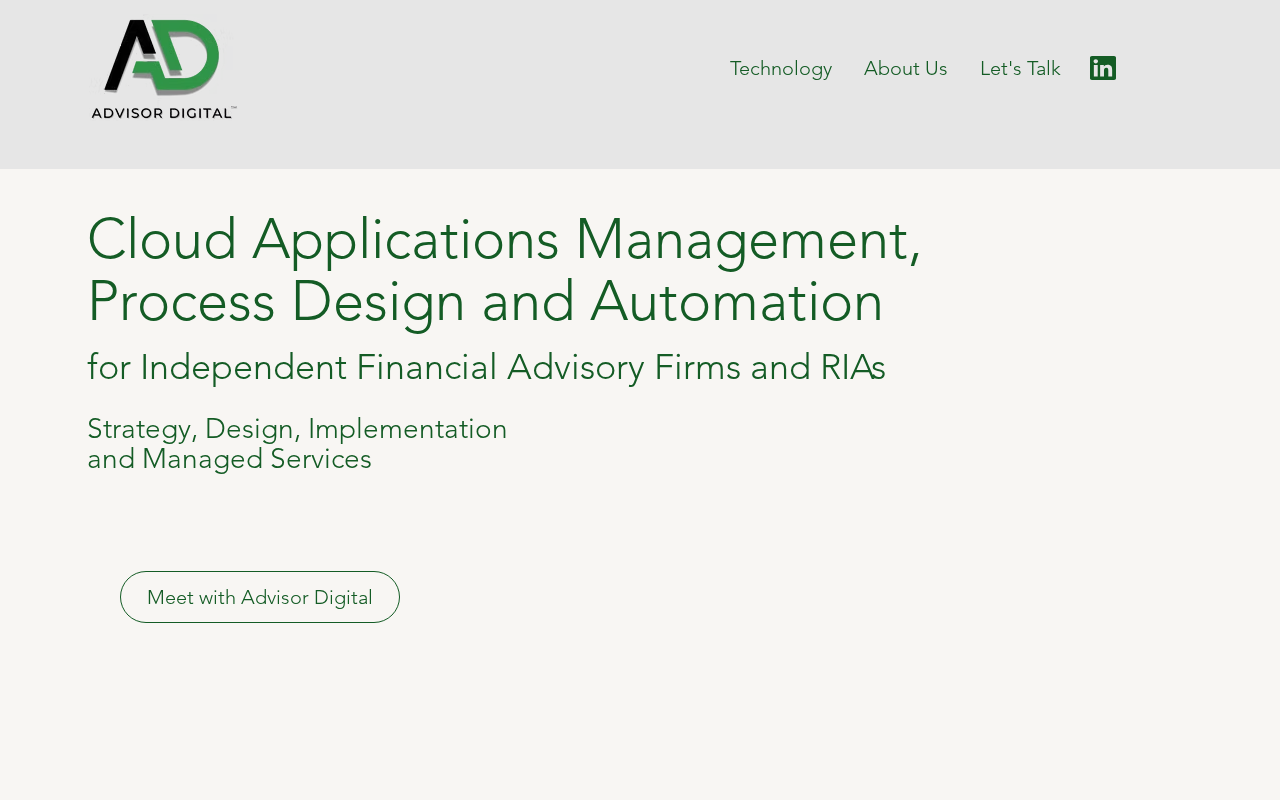Click the Independent Financial Advisory Firms subheading
Viewport: 1280px width, 800px height.
[x=486, y=367]
